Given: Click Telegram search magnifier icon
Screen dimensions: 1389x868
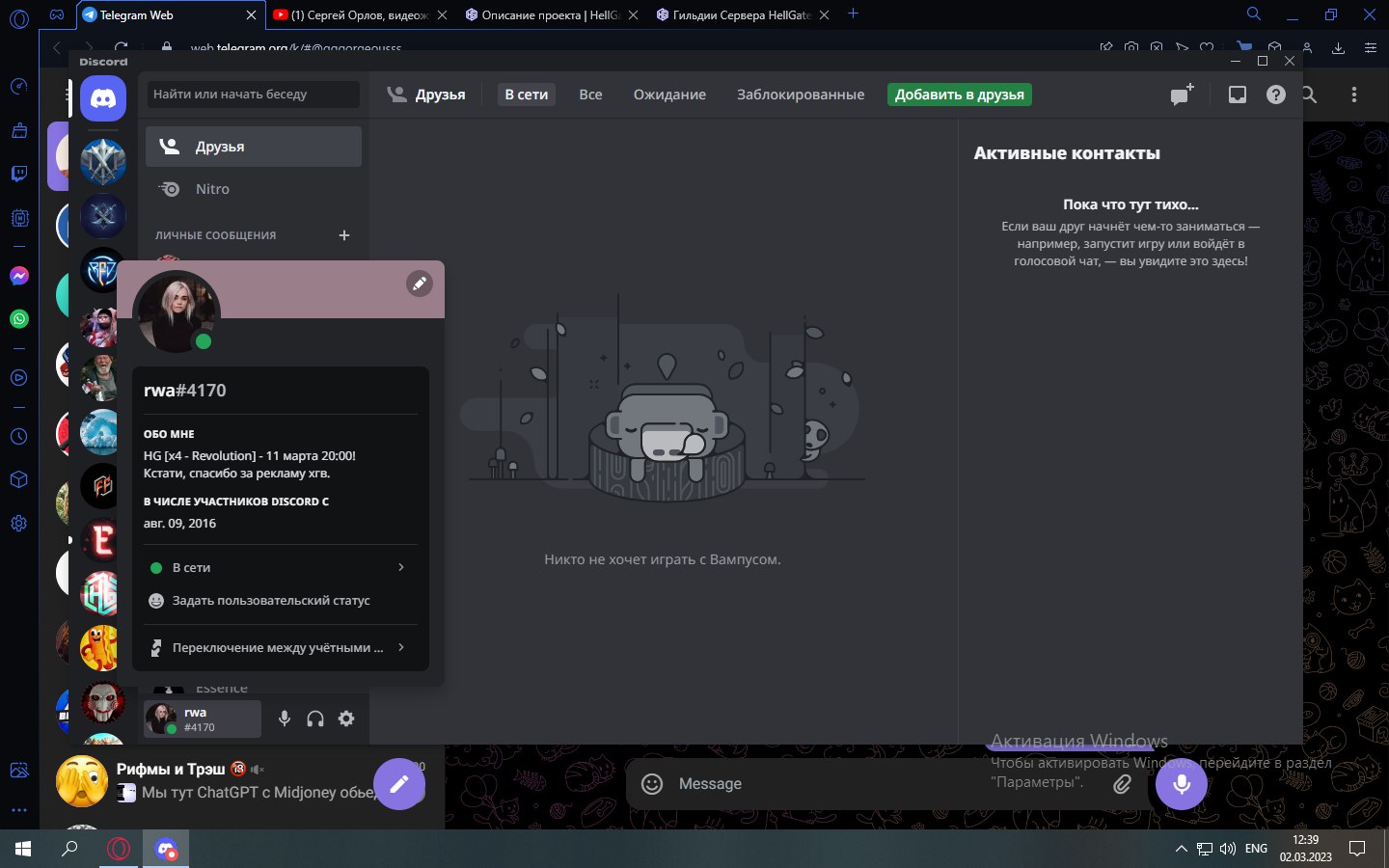Looking at the screenshot, I should tap(1309, 95).
